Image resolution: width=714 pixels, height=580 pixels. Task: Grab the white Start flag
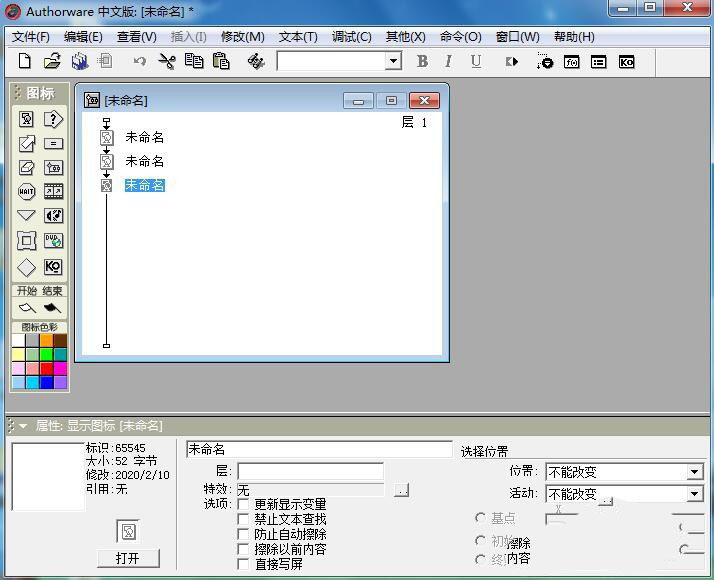[x=27, y=308]
